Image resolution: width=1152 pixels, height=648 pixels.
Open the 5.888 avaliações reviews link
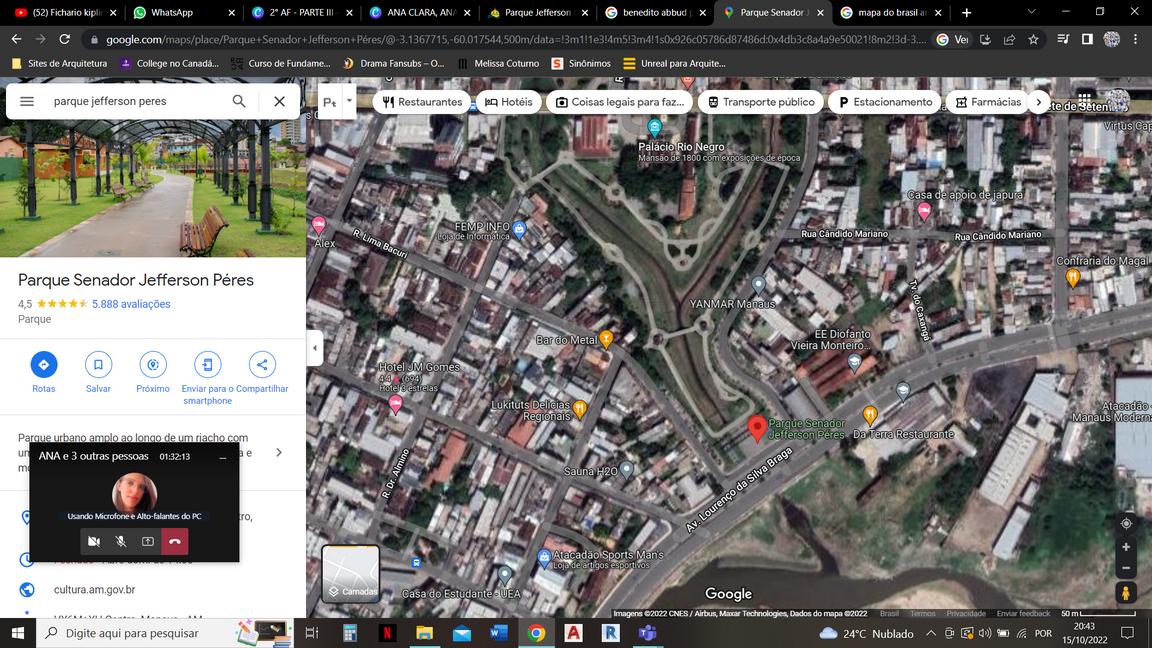(131, 304)
